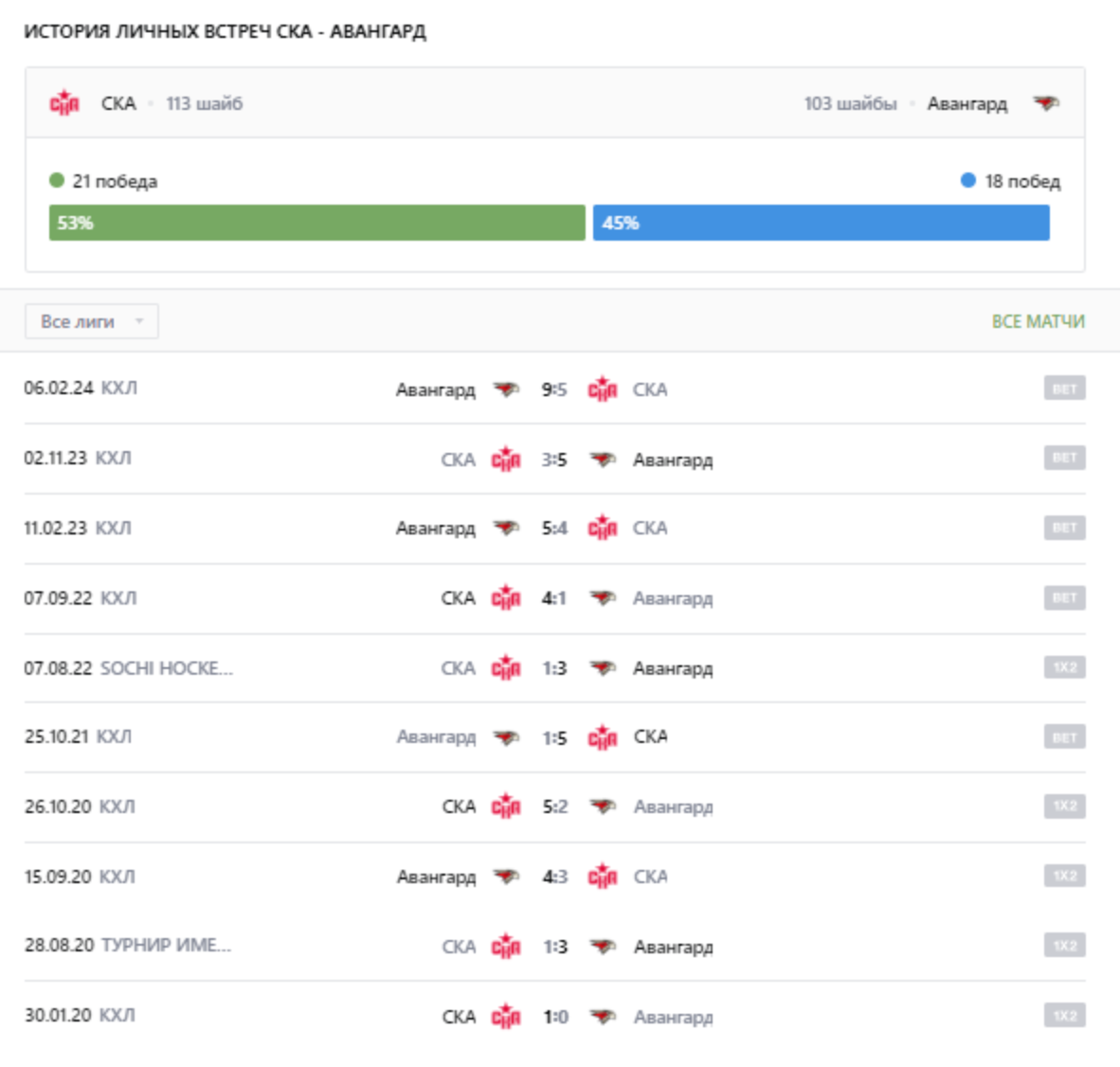Select the СКА team name in the header
1120x1067 pixels.
click(118, 103)
